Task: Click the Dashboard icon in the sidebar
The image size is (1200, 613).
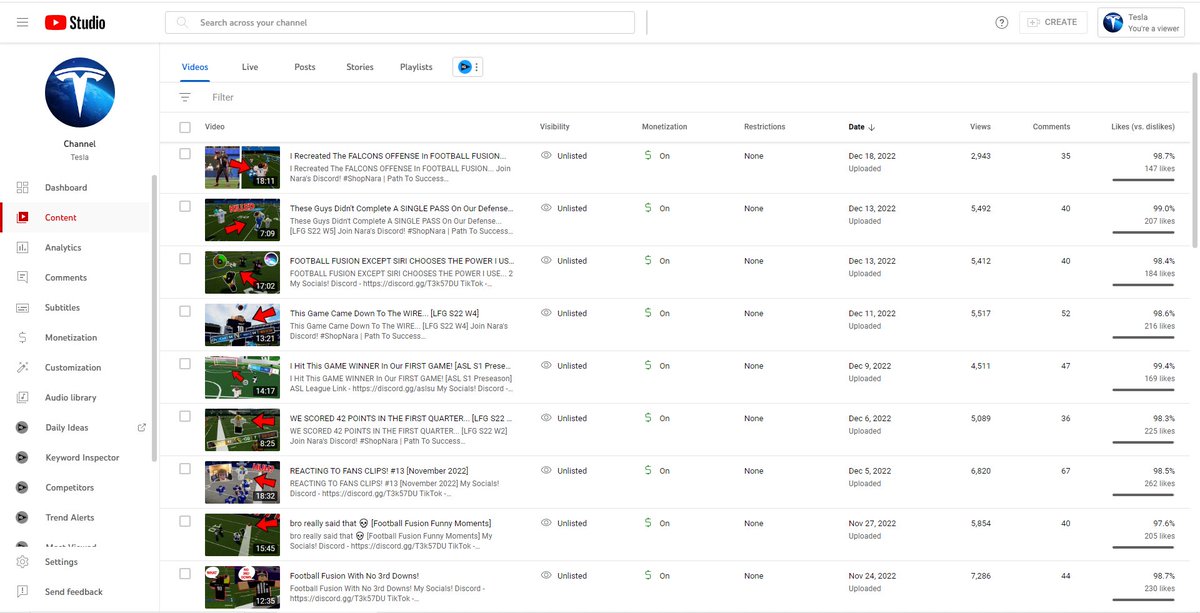Action: click(22, 188)
